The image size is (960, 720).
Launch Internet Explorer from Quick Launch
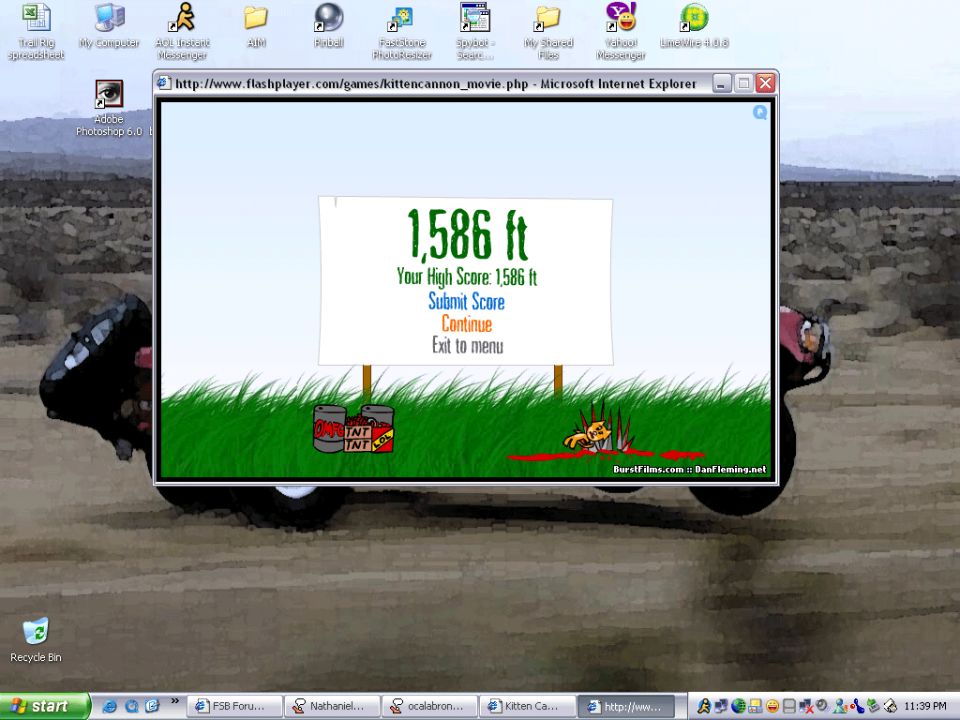pyautogui.click(x=109, y=706)
